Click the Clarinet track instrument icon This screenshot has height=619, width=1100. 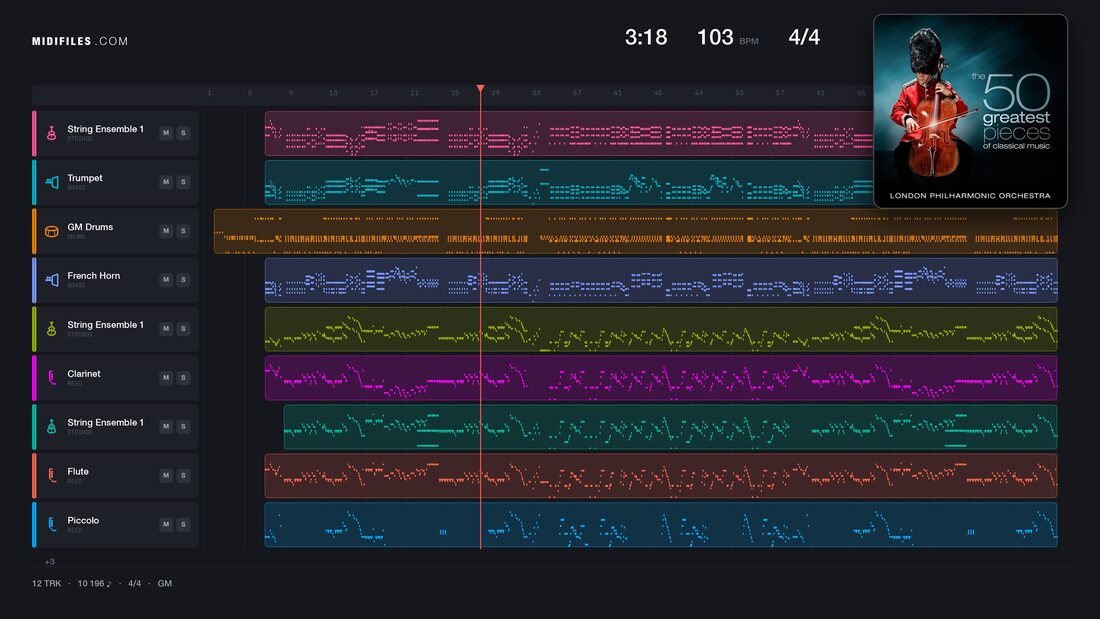51,378
